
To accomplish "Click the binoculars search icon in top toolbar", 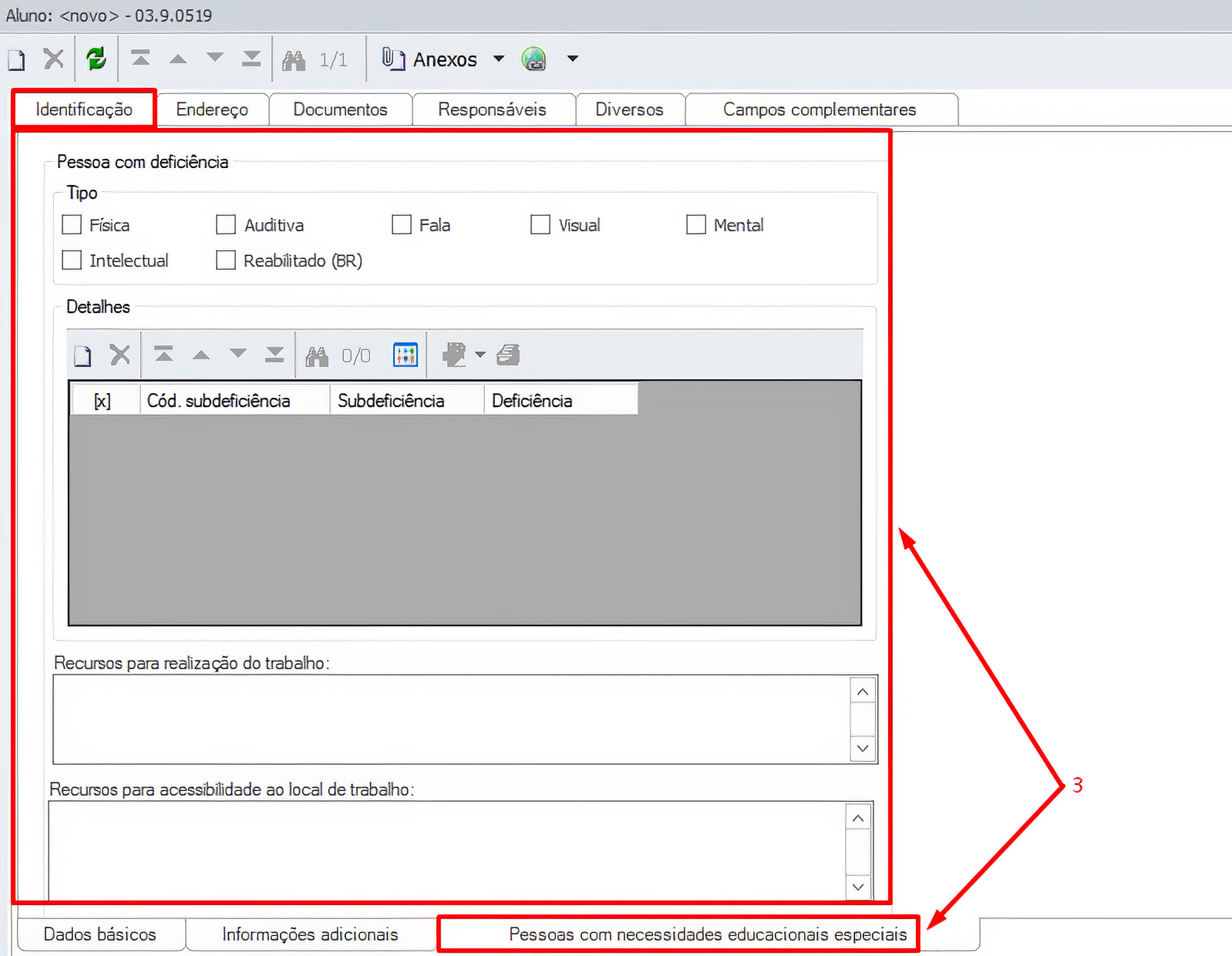I will point(294,59).
